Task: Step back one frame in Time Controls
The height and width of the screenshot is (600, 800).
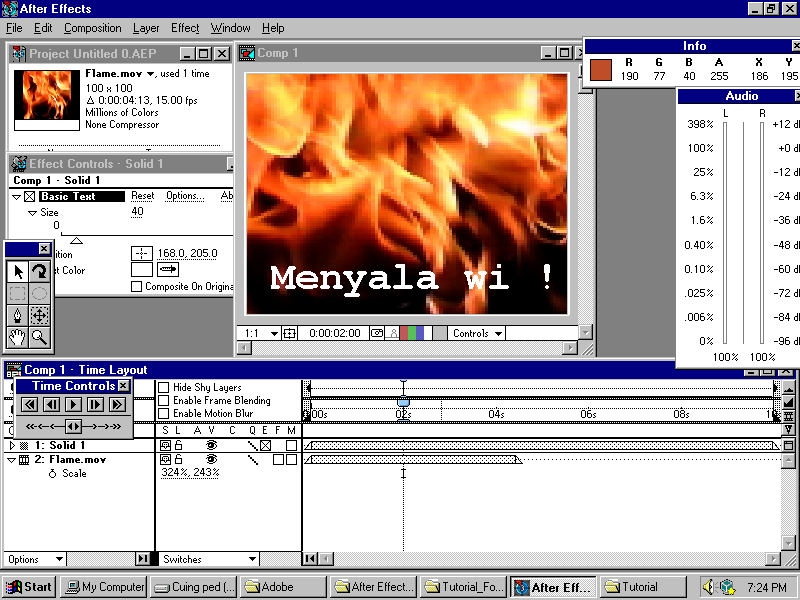Action: coord(51,405)
